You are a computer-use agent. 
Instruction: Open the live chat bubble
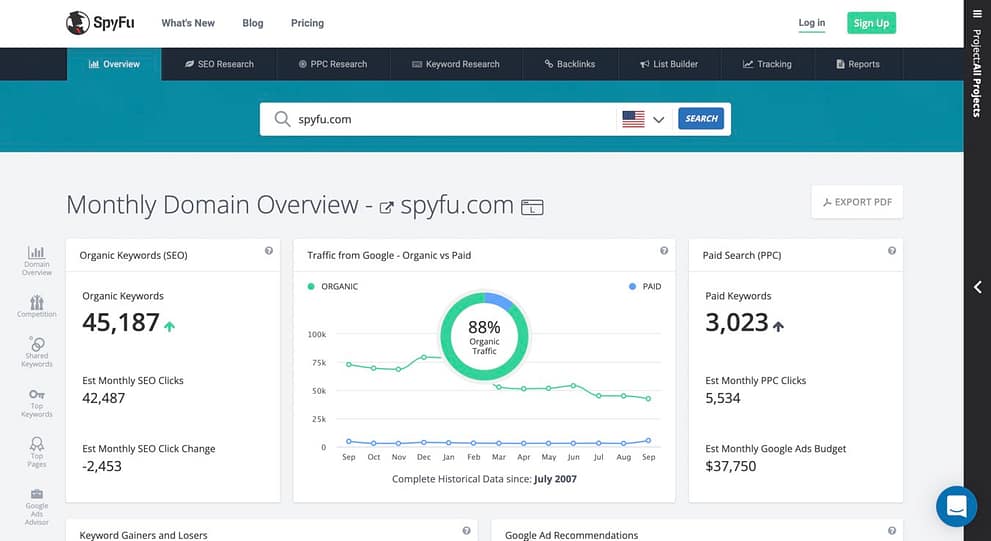[956, 506]
